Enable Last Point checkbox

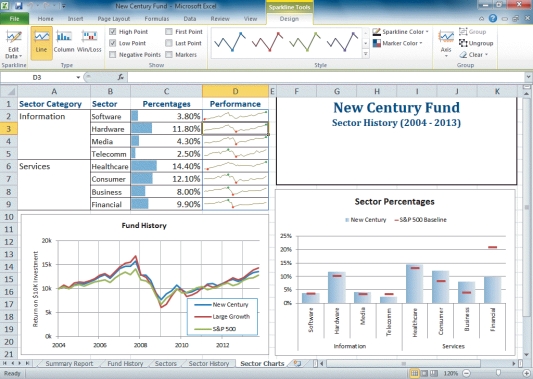[169, 43]
